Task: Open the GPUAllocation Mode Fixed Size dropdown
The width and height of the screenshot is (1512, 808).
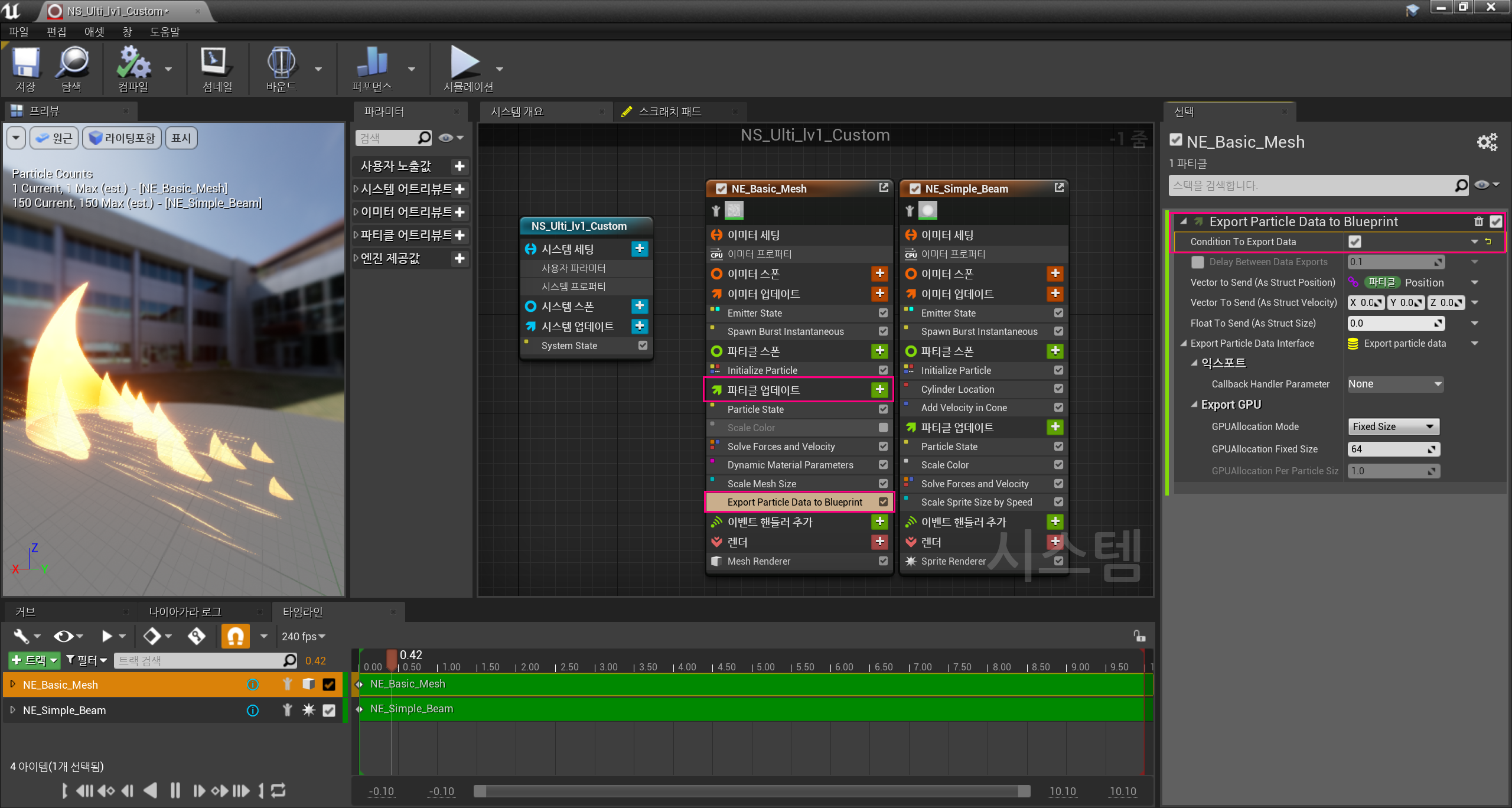Action: pyautogui.click(x=1393, y=426)
